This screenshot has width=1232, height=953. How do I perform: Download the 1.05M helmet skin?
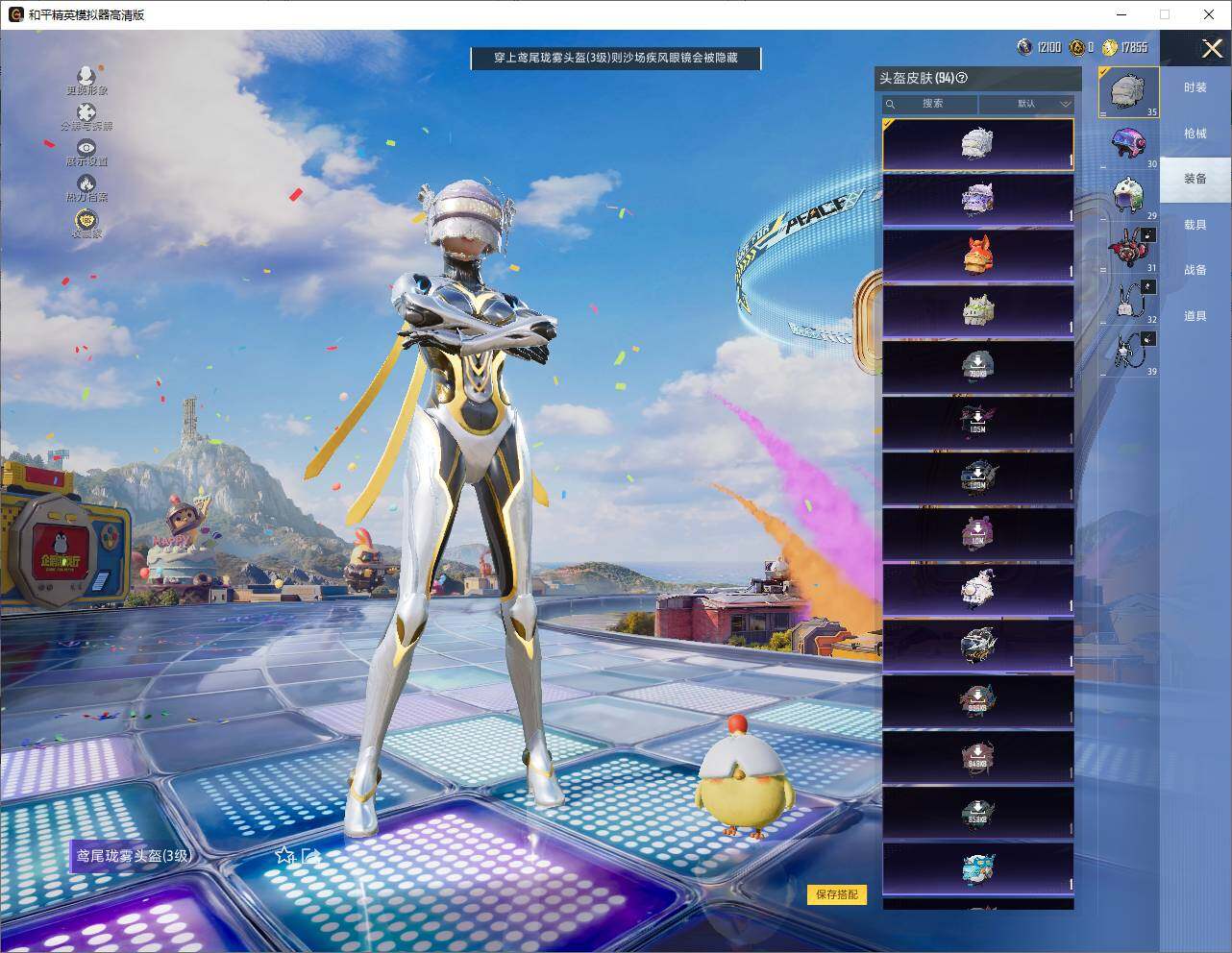(977, 423)
